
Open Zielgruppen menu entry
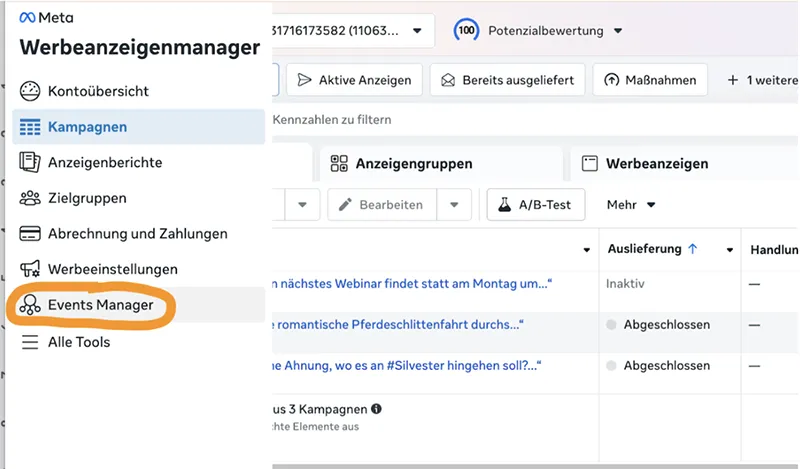138,198
